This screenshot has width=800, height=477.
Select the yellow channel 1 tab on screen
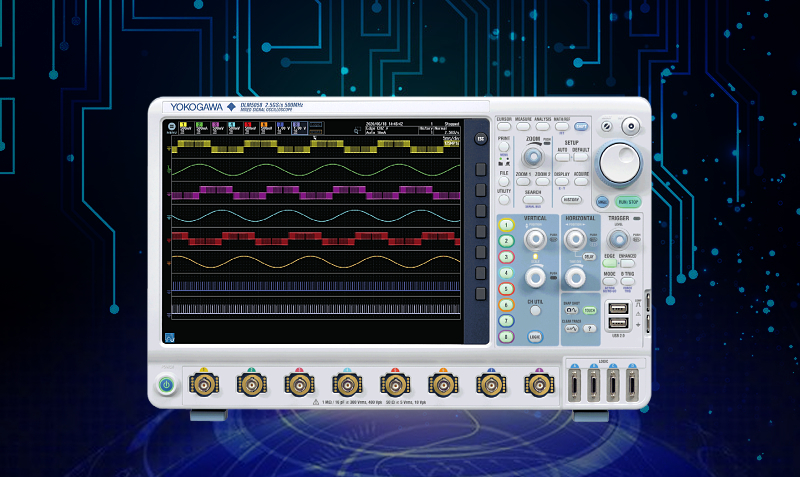click(x=186, y=128)
